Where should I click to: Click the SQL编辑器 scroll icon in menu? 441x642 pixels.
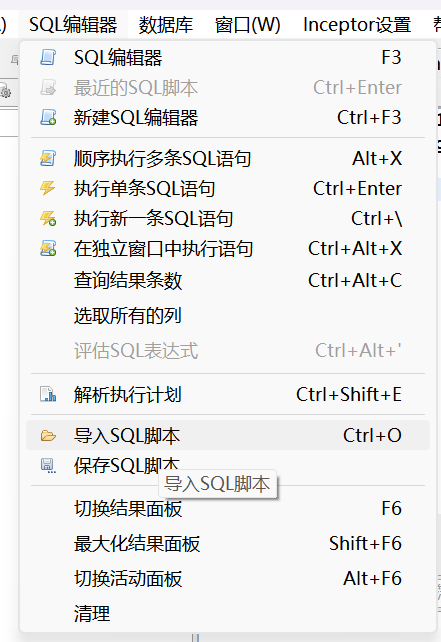pos(48,57)
